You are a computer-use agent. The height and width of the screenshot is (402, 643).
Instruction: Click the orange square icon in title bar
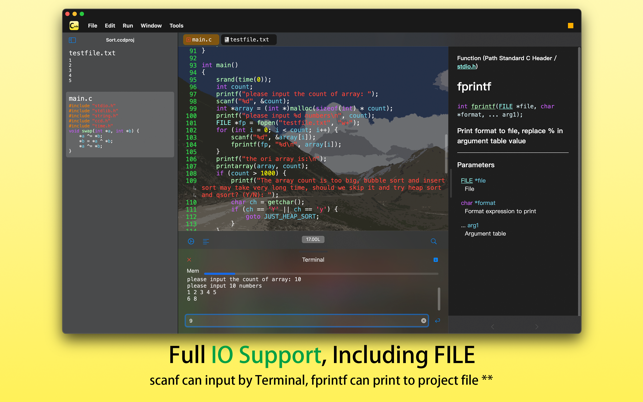(x=570, y=25)
